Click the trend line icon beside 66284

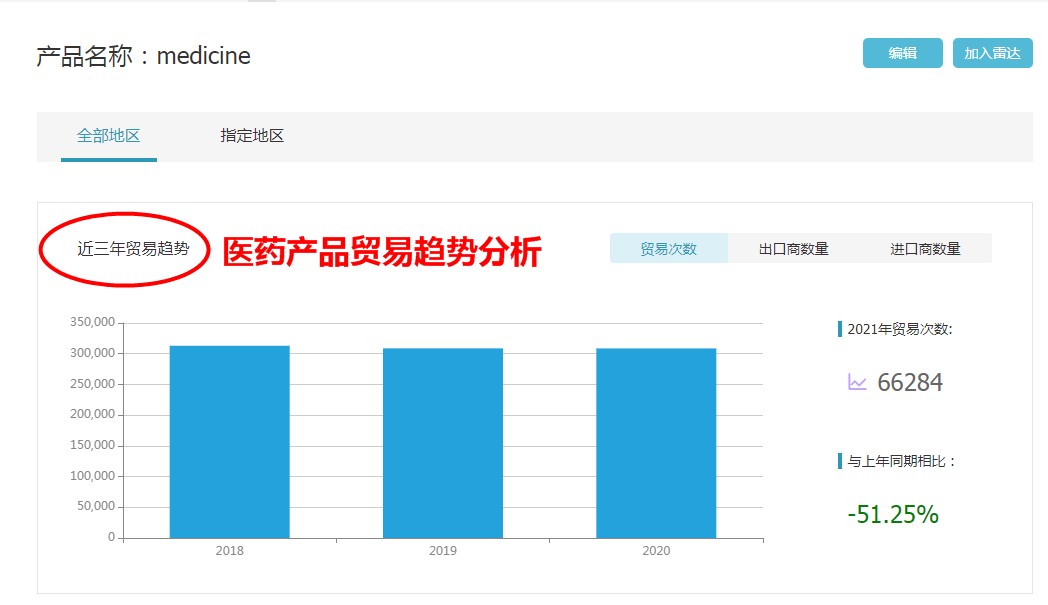(x=857, y=382)
